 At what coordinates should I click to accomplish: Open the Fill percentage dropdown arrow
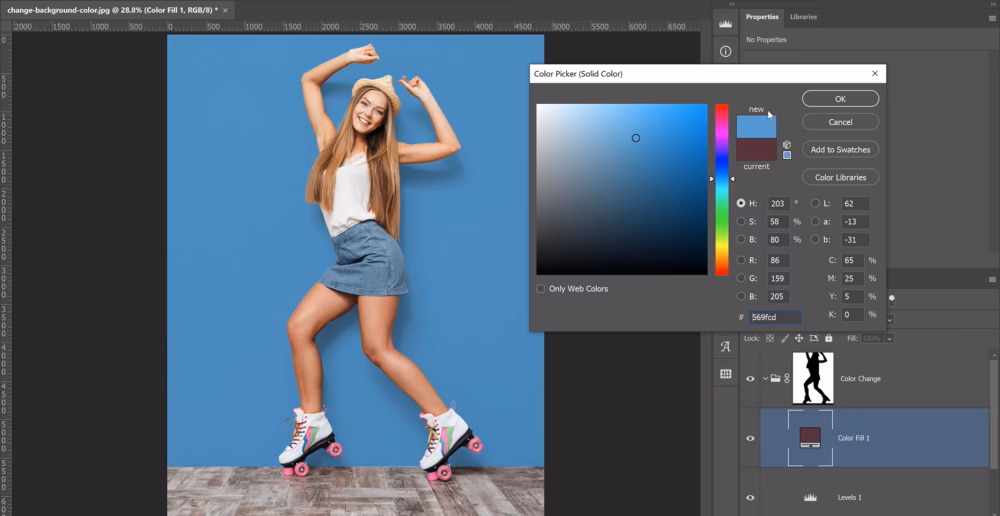point(889,338)
